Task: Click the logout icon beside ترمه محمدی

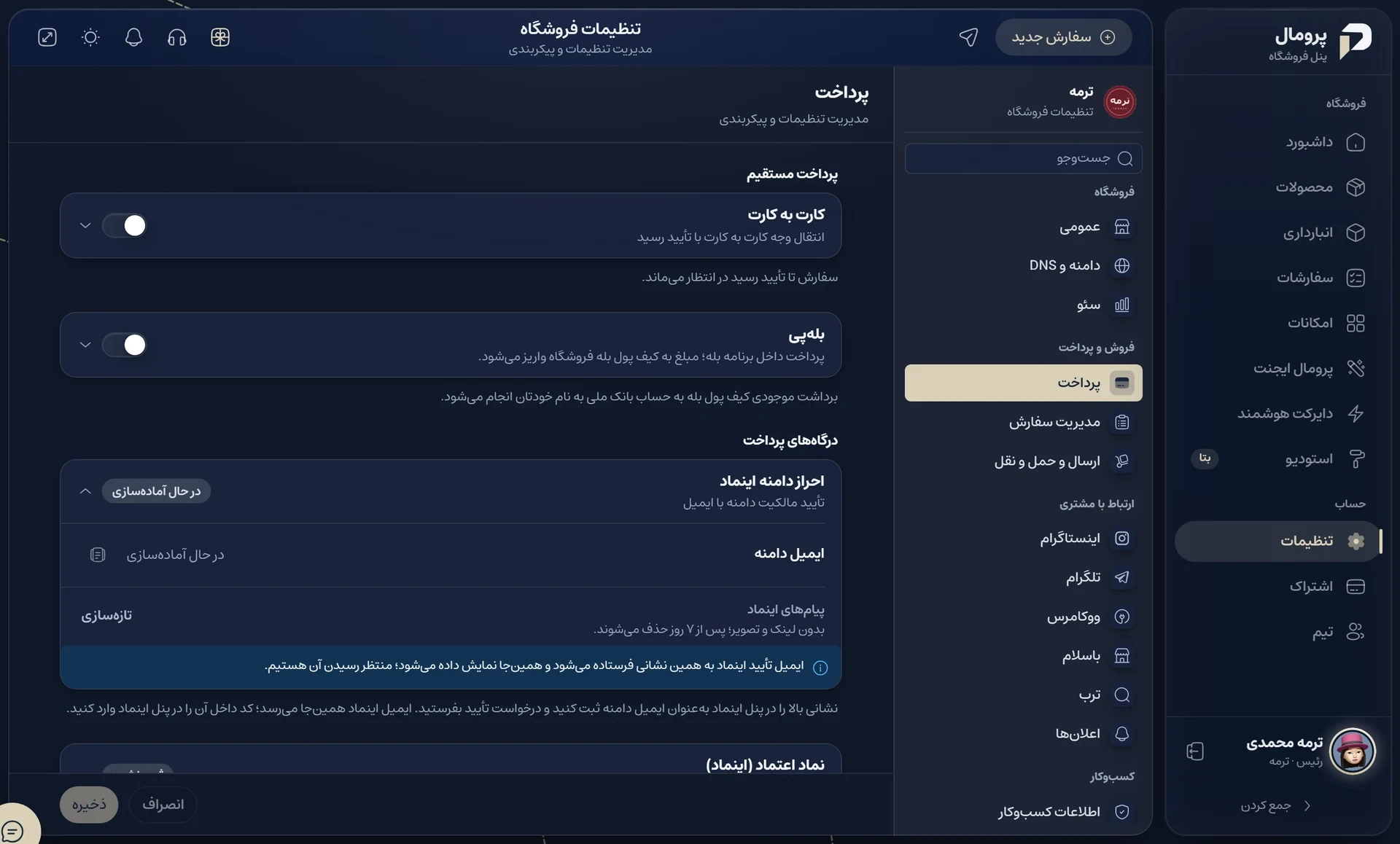Action: click(1195, 751)
